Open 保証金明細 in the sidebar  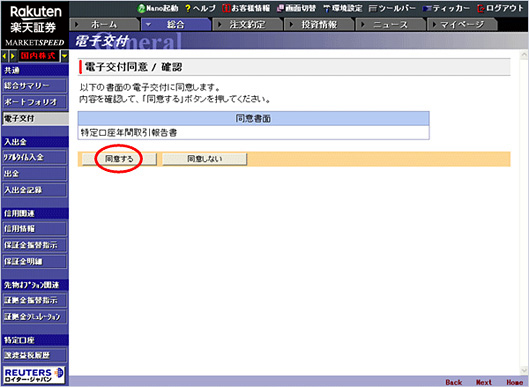click(34, 261)
